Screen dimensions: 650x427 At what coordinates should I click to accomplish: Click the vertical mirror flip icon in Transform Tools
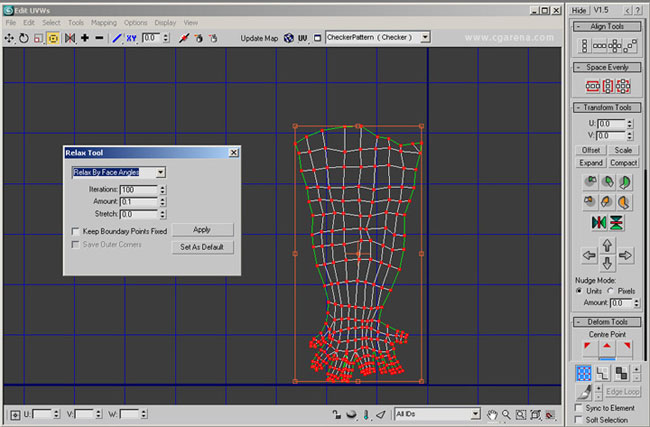point(616,223)
